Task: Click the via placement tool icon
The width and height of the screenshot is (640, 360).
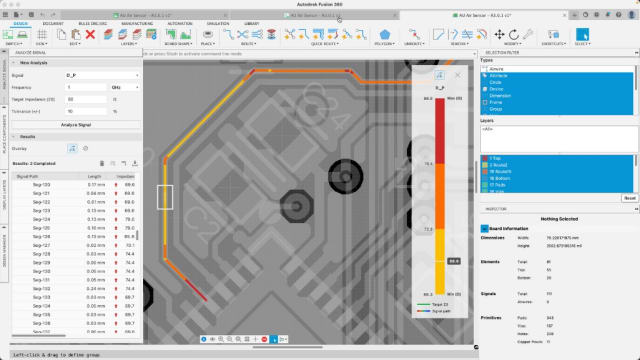Action: [271, 35]
